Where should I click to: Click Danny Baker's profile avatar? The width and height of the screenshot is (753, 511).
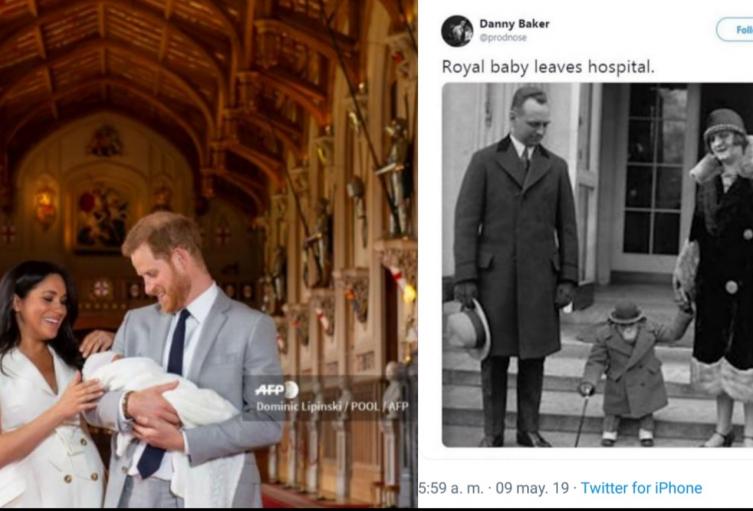(457, 30)
